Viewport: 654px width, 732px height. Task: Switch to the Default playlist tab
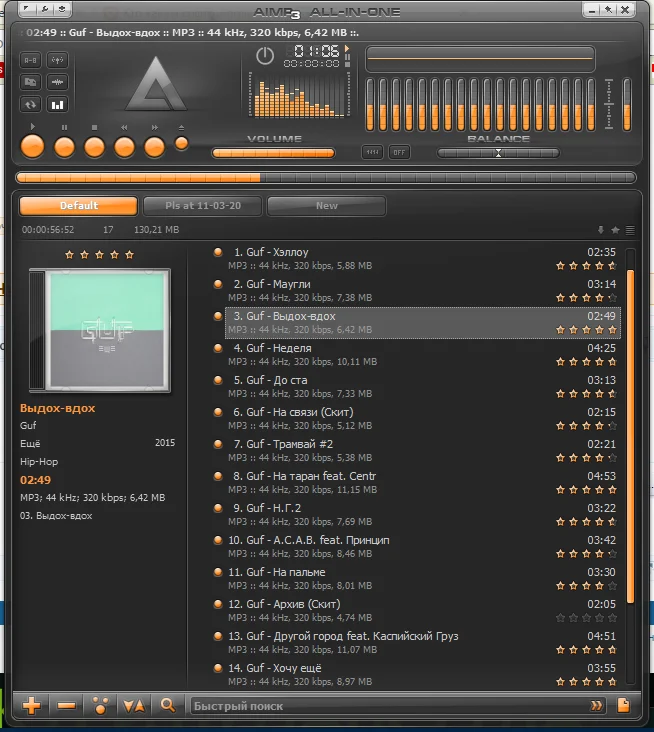coord(78,206)
